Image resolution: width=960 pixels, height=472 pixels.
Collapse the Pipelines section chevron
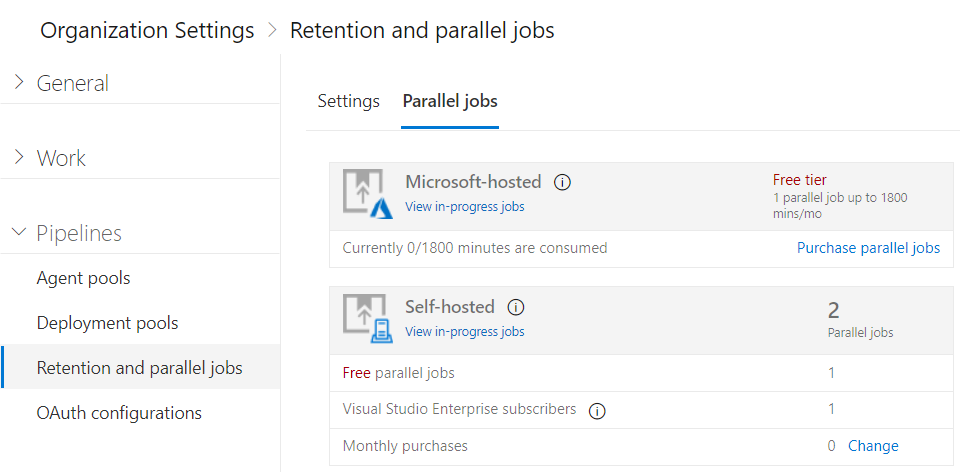click(x=19, y=232)
